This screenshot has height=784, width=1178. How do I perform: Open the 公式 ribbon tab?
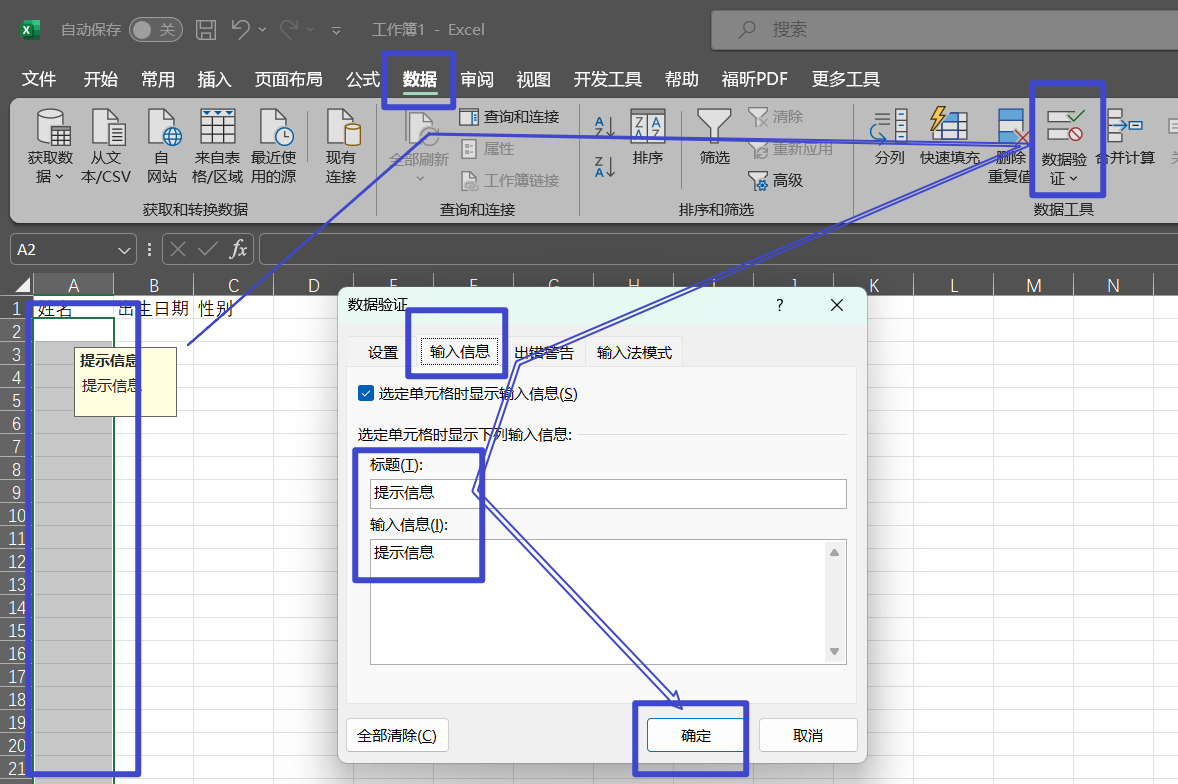[x=363, y=80]
